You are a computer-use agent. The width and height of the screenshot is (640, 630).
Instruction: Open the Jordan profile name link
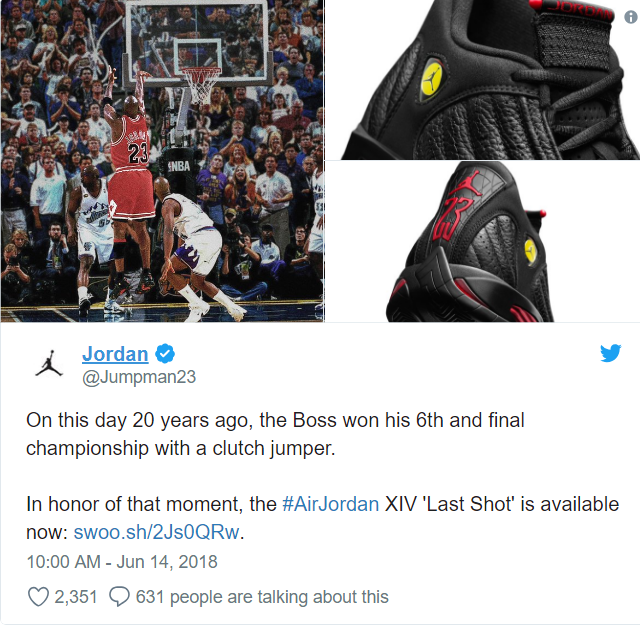[115, 354]
